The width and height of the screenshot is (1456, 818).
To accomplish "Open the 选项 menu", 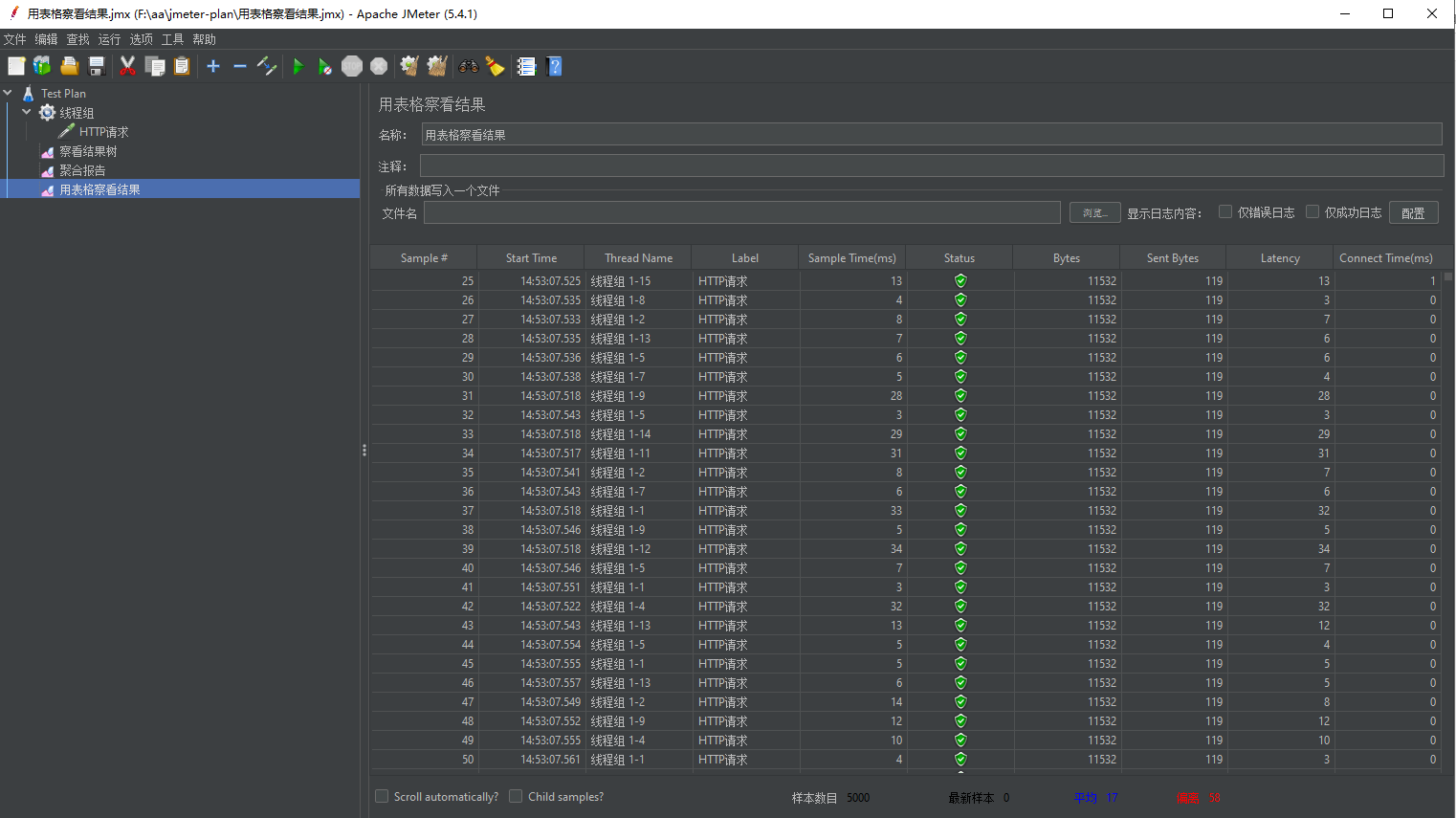I will pos(141,39).
